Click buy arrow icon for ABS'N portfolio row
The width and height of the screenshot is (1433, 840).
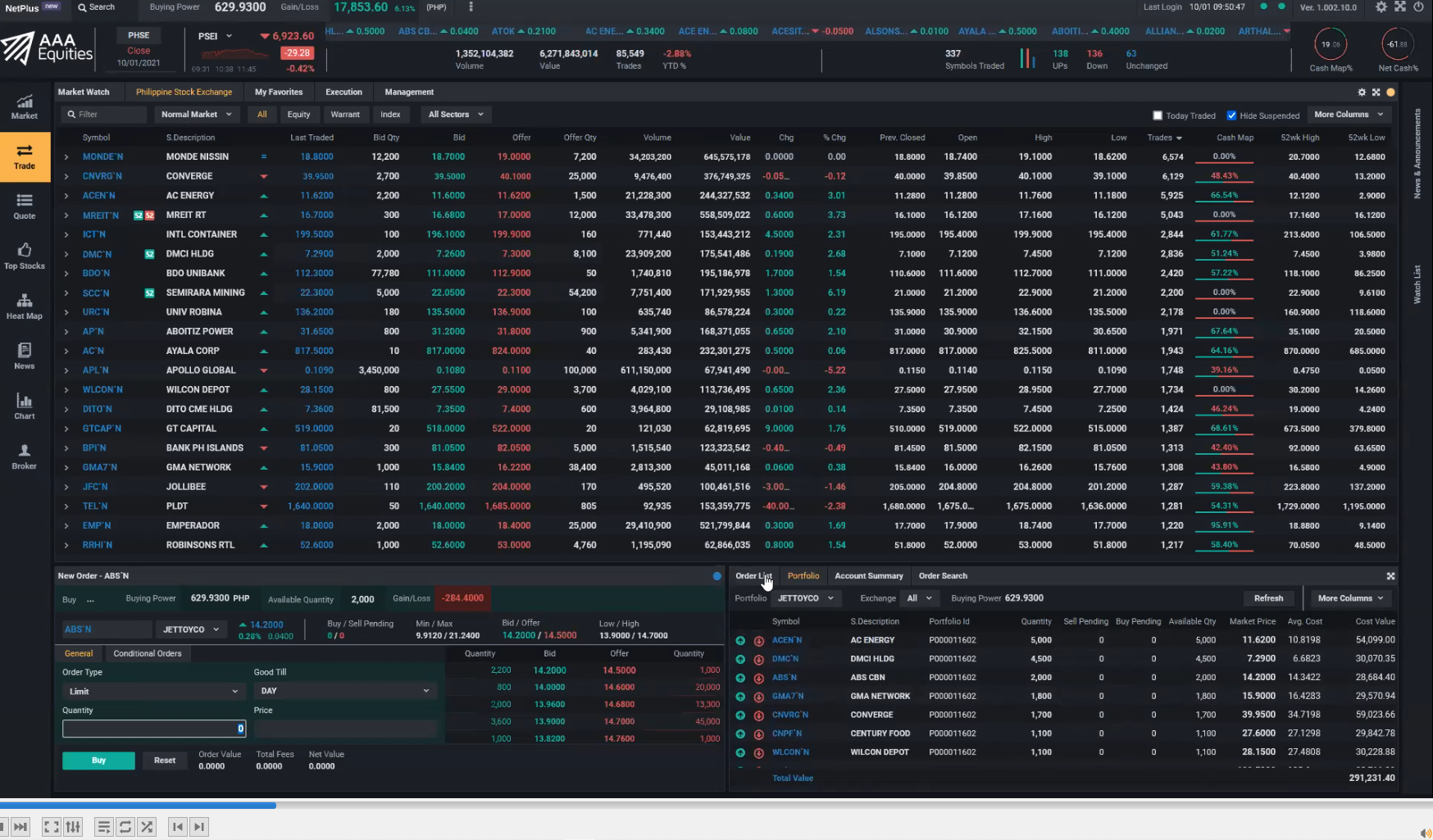(740, 678)
